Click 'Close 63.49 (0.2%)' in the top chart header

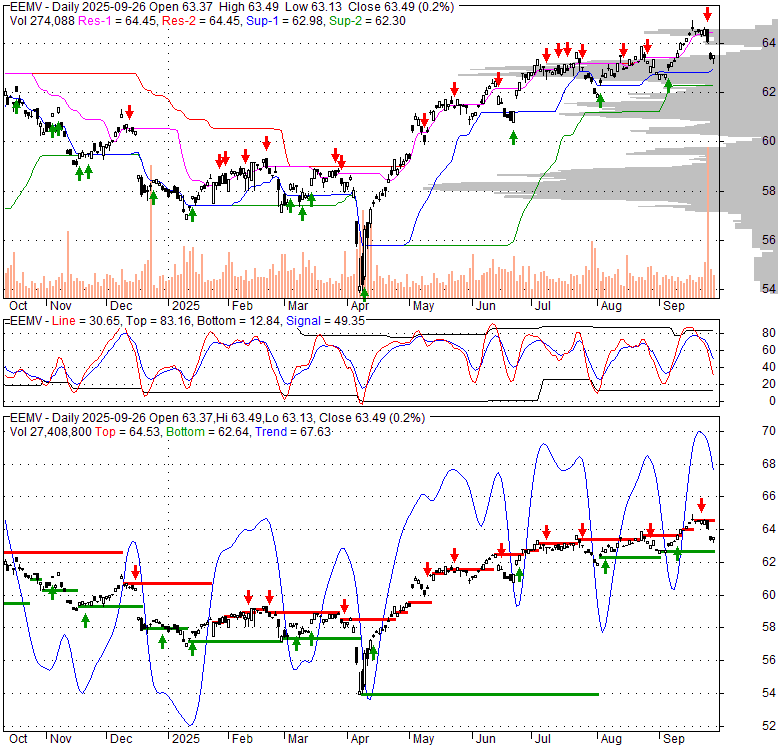[401, 7]
